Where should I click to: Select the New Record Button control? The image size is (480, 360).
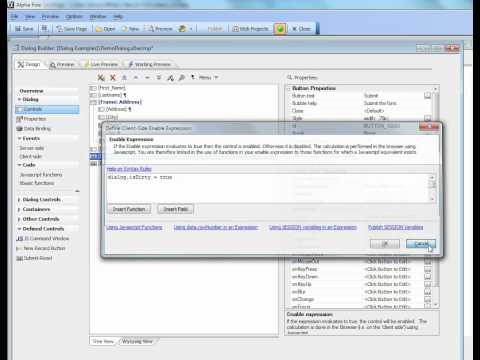(x=41, y=248)
